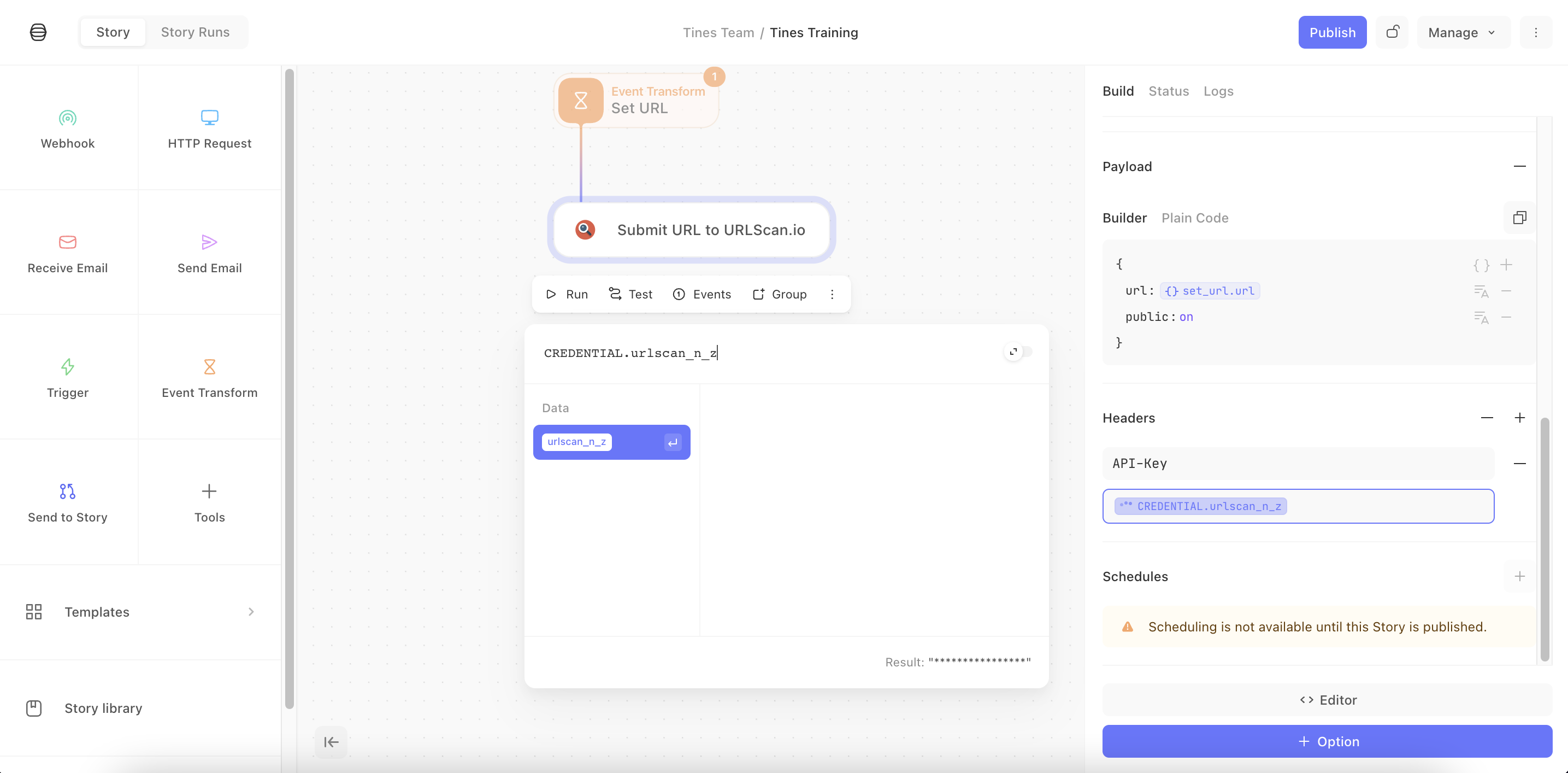The width and height of the screenshot is (1568, 773).
Task: Switch to the Plain Code view
Action: [1194, 218]
